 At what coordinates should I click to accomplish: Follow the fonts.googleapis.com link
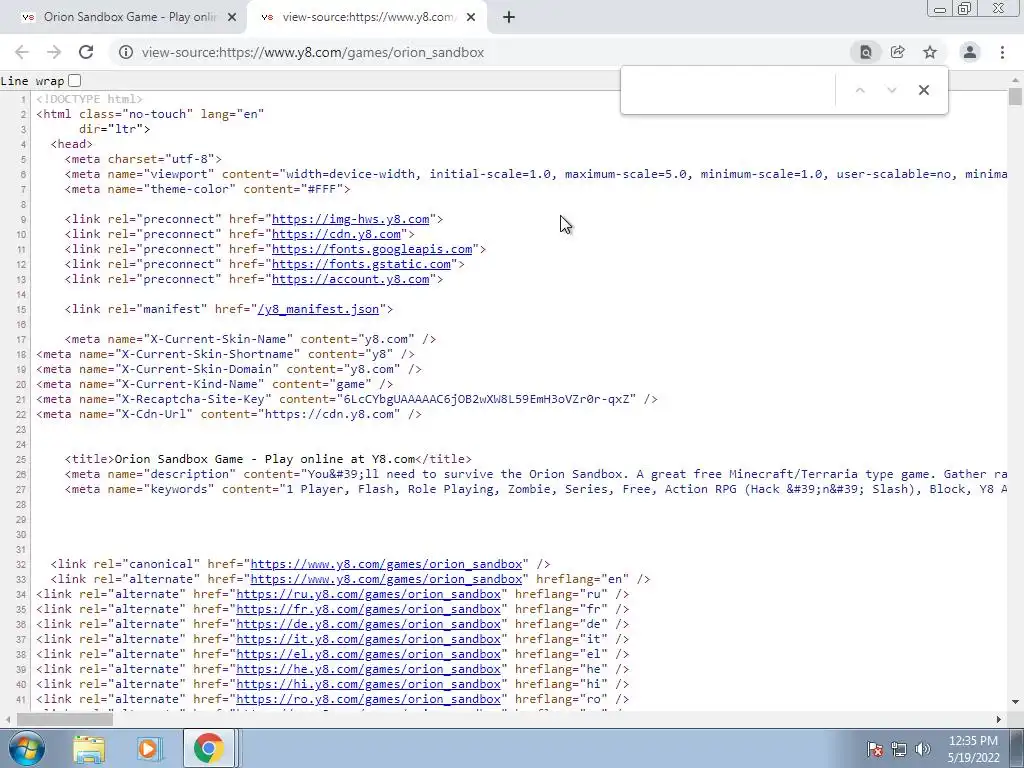[372, 249]
